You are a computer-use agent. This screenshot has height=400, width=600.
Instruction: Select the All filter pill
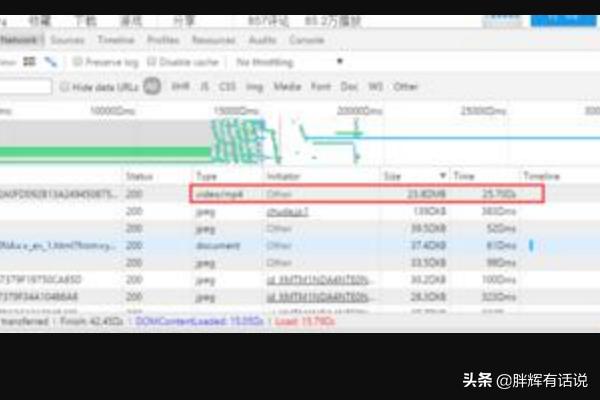click(x=152, y=87)
